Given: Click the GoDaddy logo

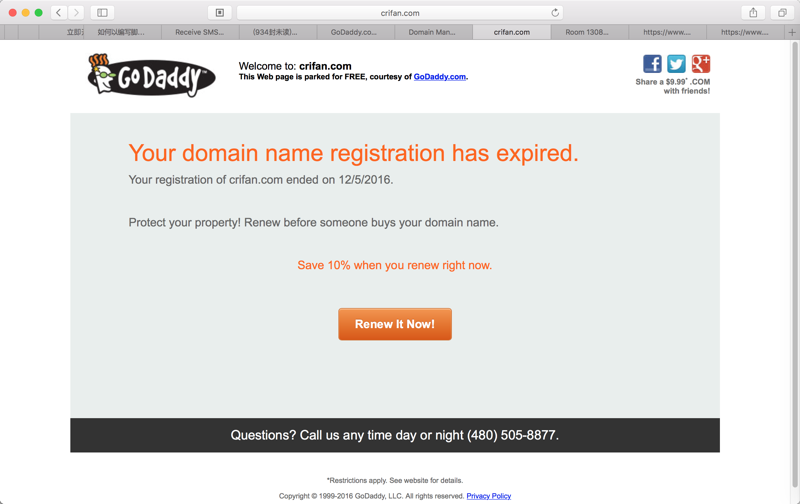Looking at the screenshot, I should coord(152,75).
